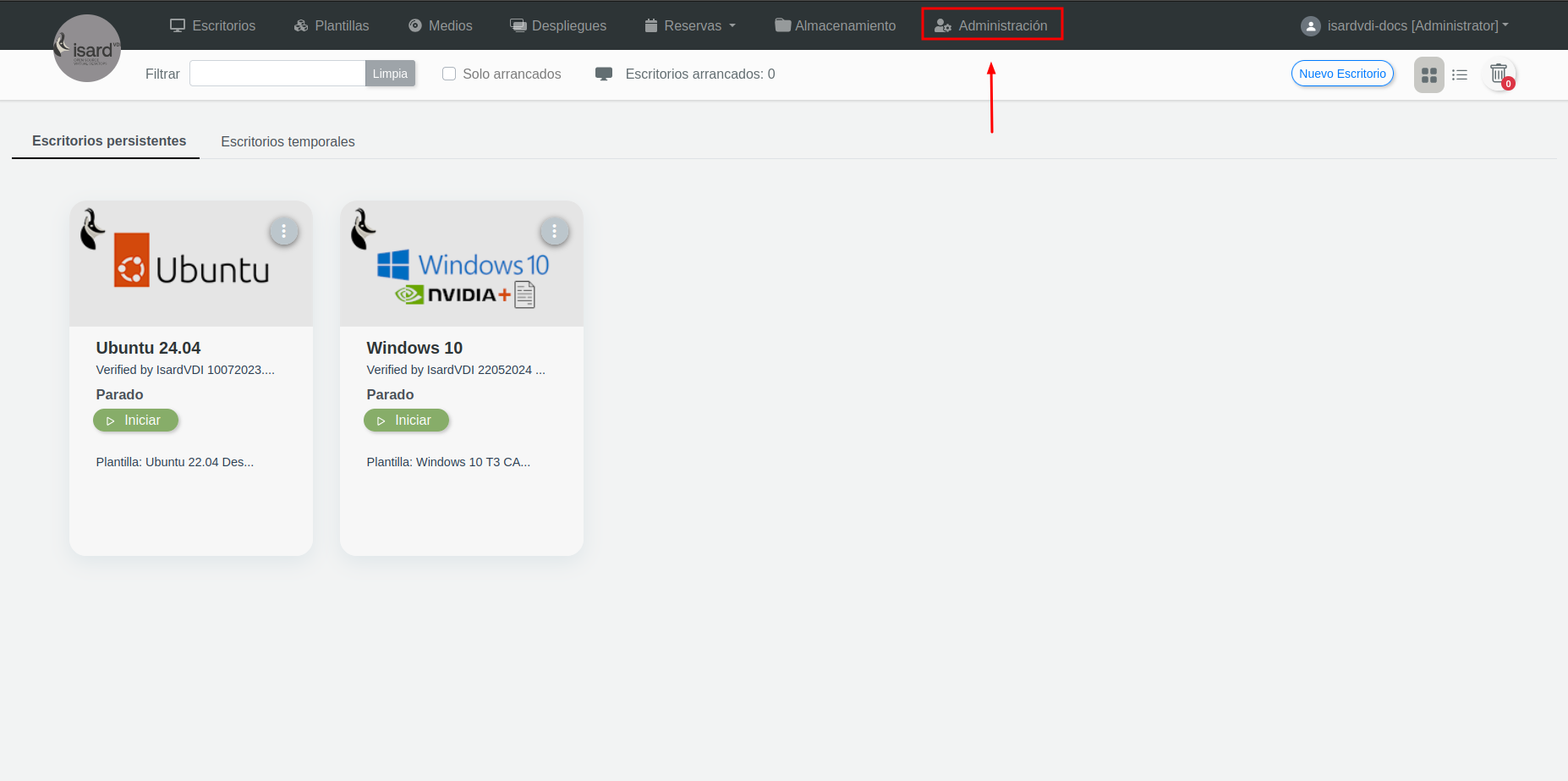1568x781 pixels.
Task: Switch to grid view layout
Action: pyautogui.click(x=1428, y=74)
